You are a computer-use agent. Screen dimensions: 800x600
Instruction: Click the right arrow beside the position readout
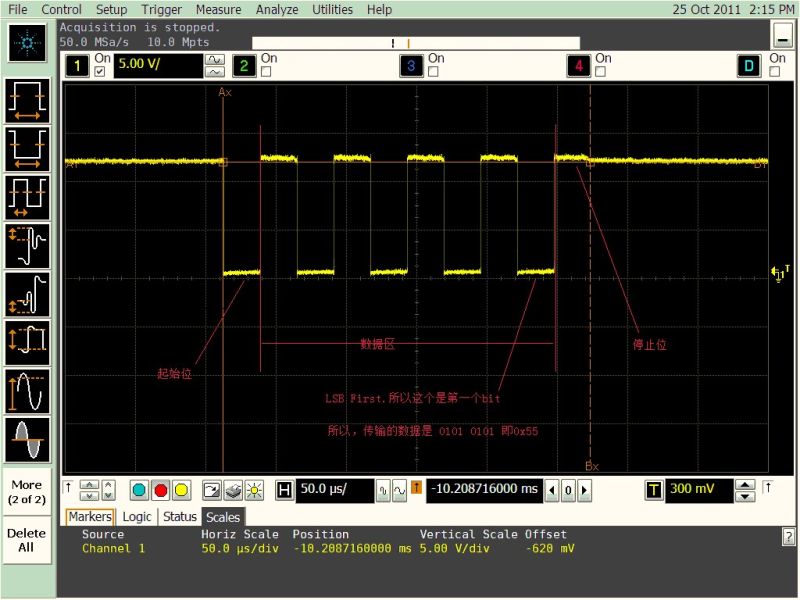(583, 490)
